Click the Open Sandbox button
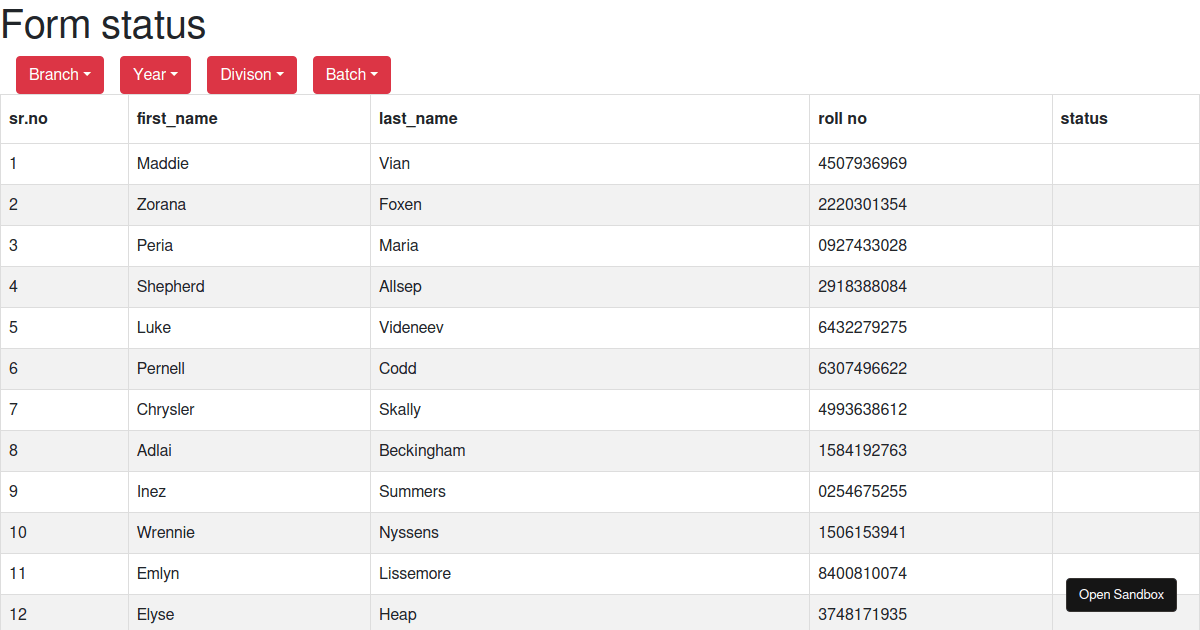 coord(1121,594)
